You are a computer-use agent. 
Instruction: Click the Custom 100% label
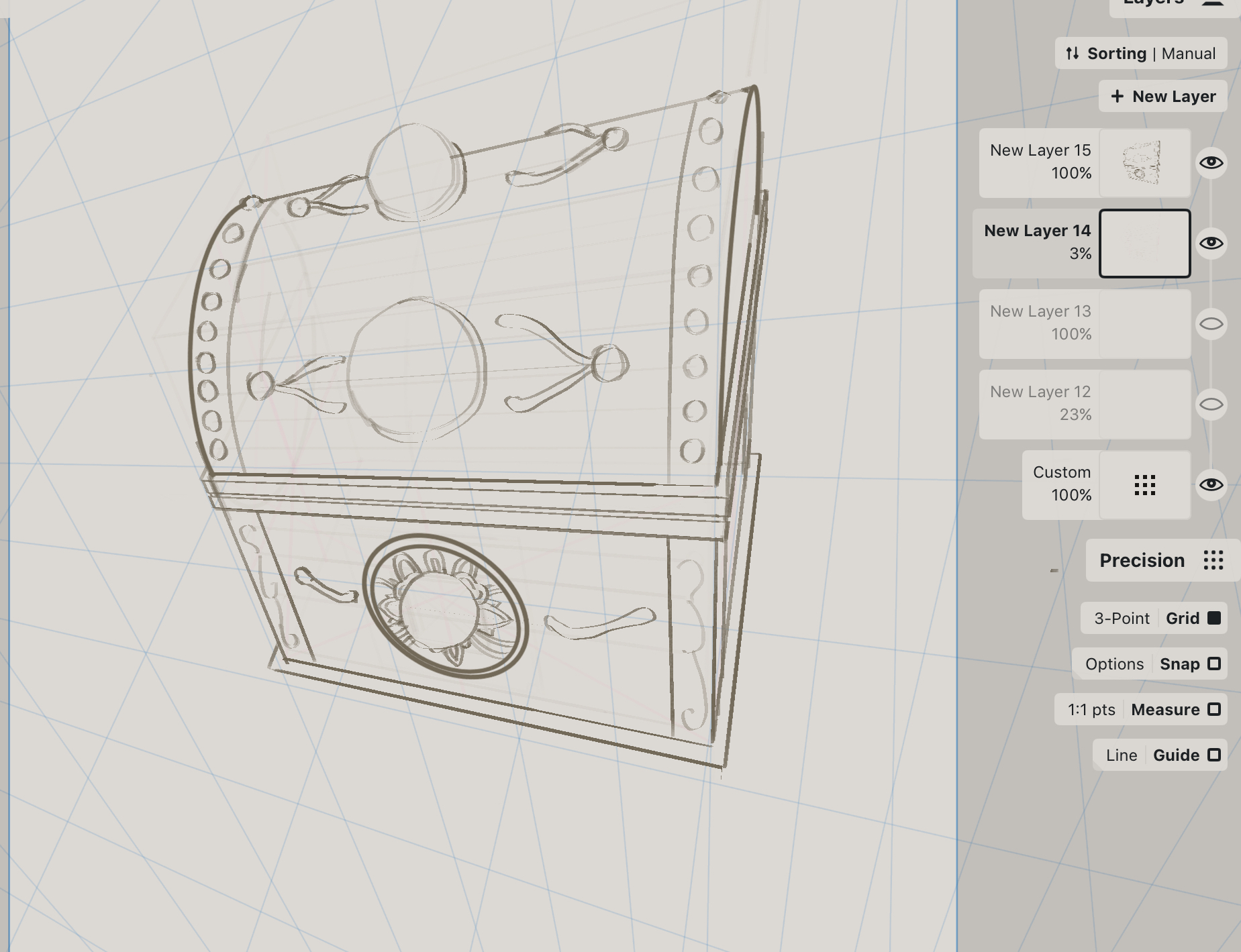(x=1071, y=495)
